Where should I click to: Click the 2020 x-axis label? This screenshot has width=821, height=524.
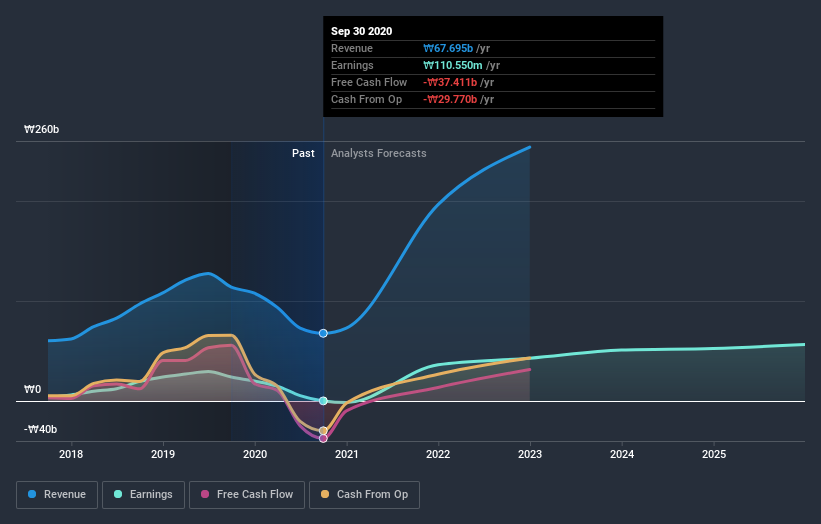pos(255,454)
